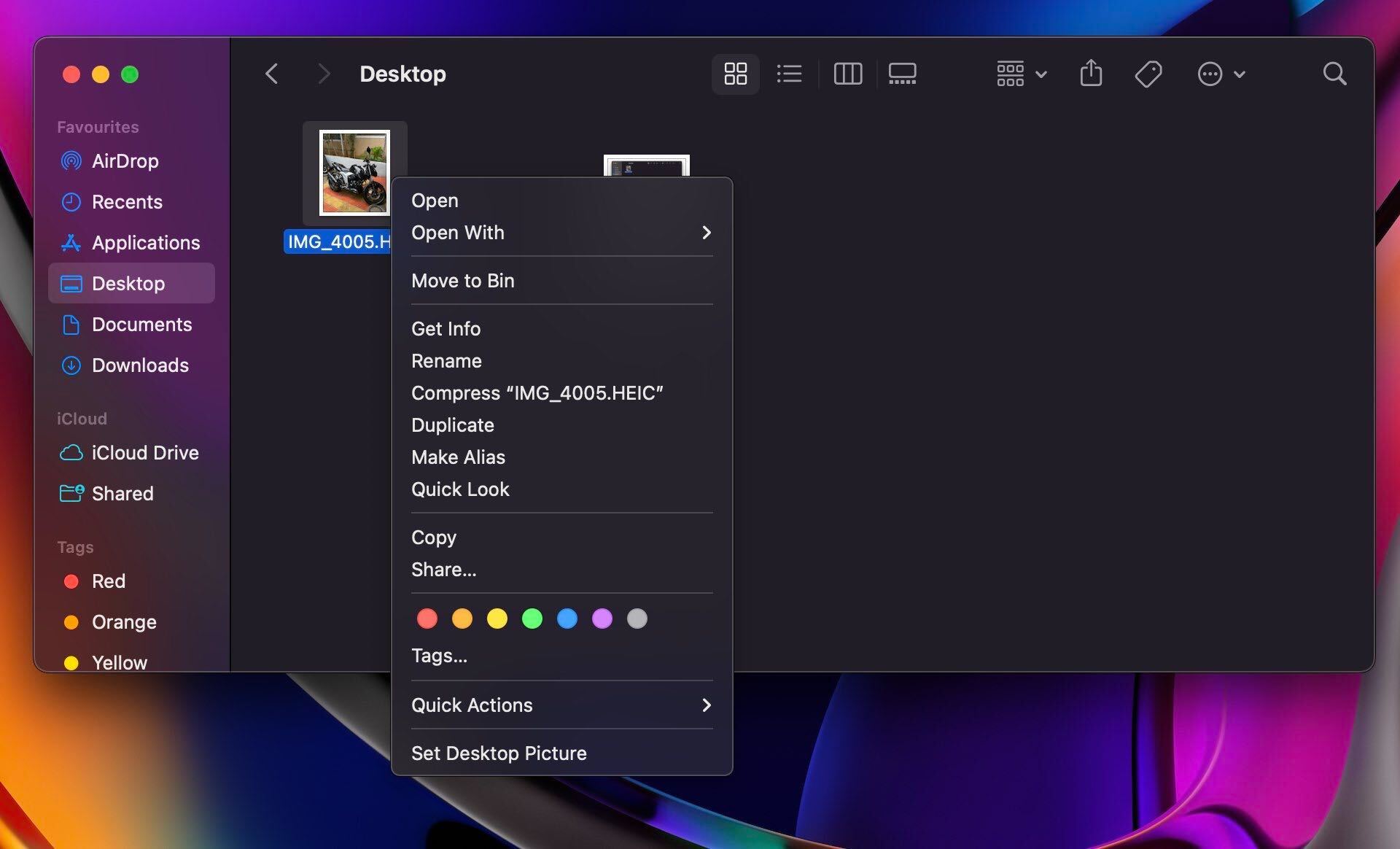Choose Duplicate in context menu

[x=561, y=424]
